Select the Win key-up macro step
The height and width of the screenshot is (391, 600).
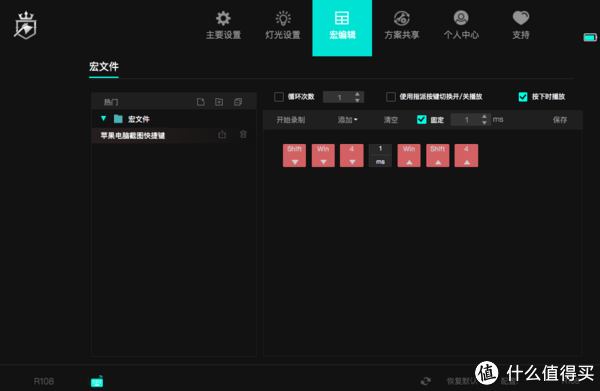pyautogui.click(x=409, y=155)
